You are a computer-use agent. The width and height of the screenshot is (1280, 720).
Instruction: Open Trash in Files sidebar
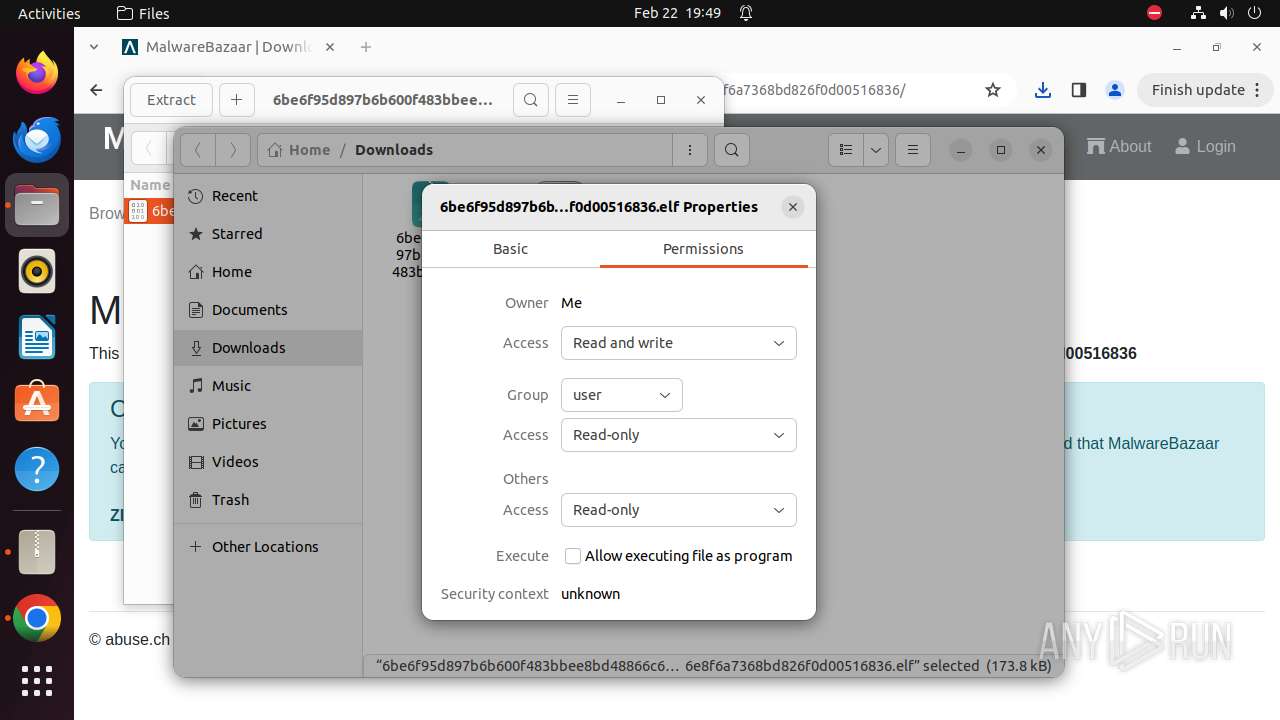pos(268,500)
